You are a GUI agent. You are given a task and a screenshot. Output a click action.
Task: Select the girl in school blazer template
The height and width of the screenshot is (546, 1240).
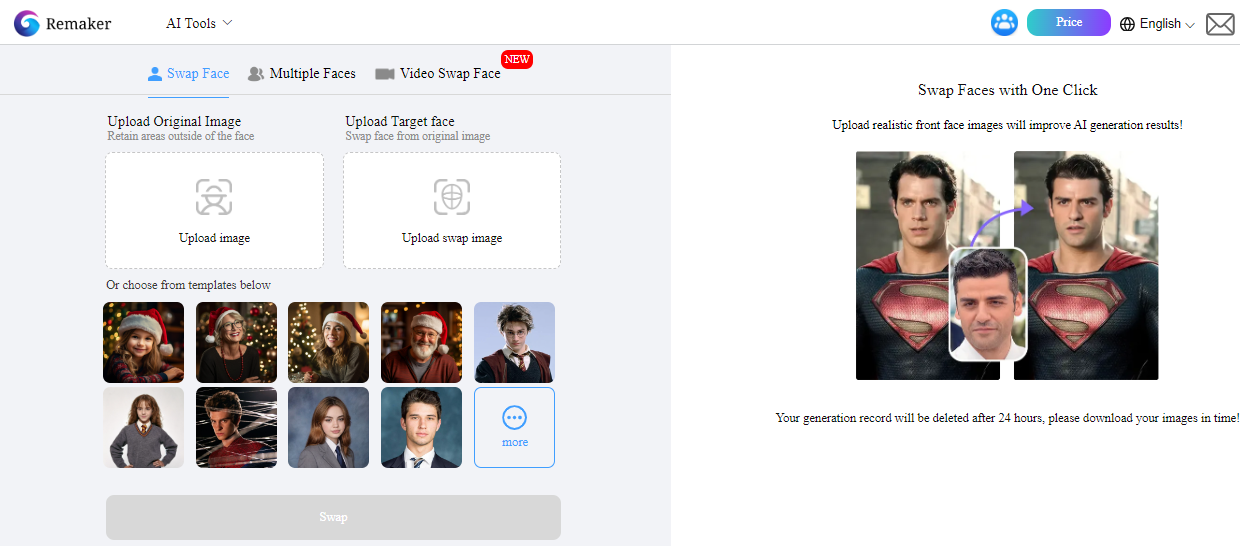pyautogui.click(x=329, y=427)
